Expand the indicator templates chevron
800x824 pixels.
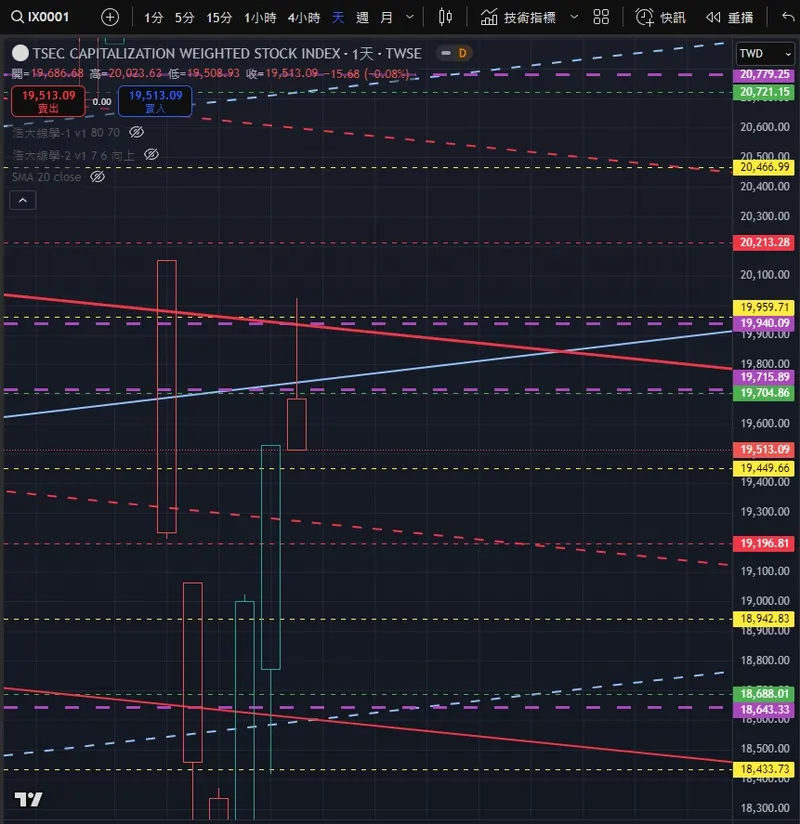[x=575, y=17]
